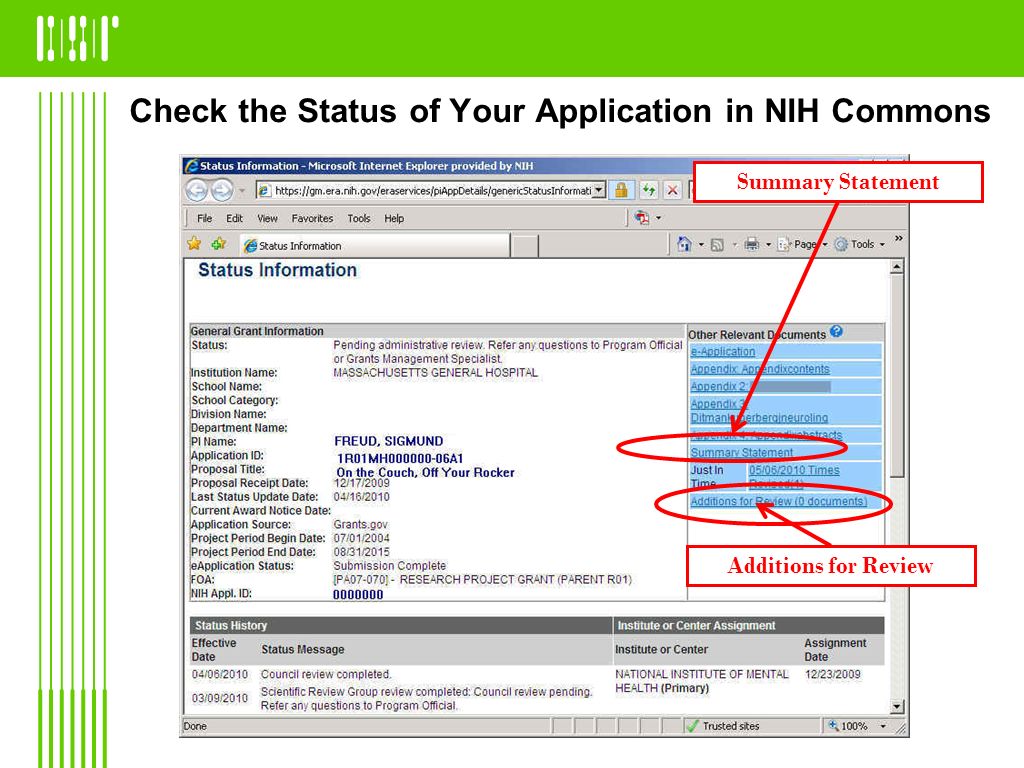Image resolution: width=1024 pixels, height=768 pixels.
Task: Open the Appendix 3 Ditman link
Action: pos(759,411)
